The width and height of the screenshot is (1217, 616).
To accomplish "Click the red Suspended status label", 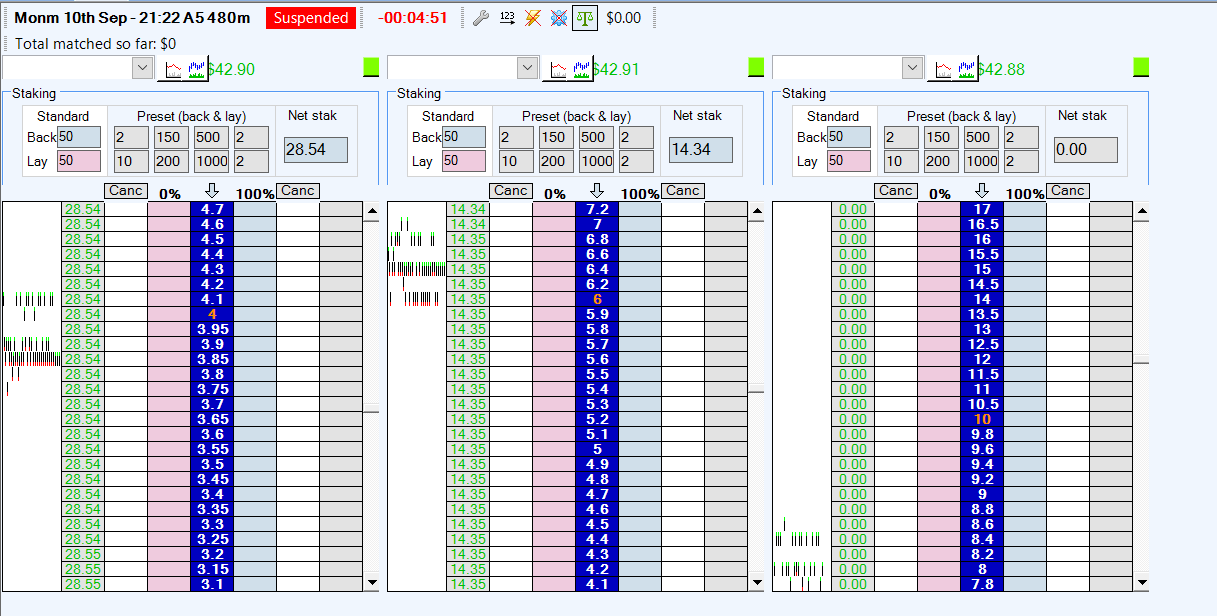I will tap(311, 18).
